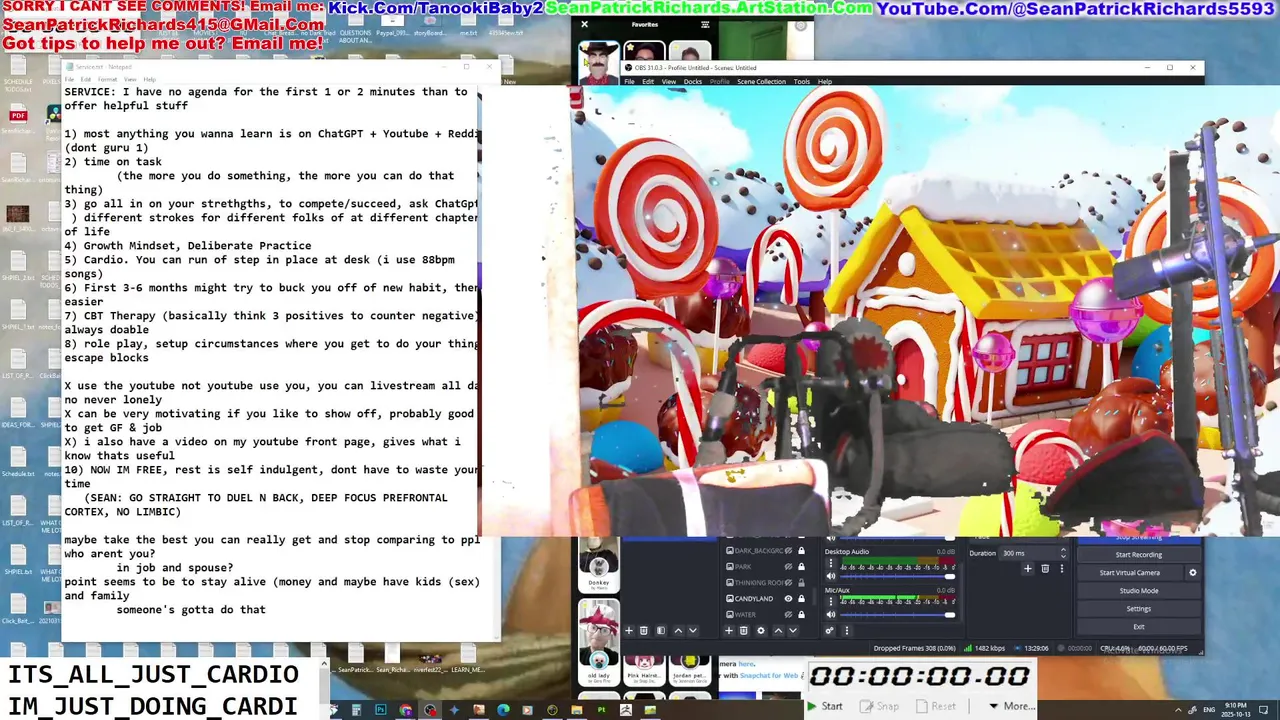Move source up with arrow icon

tap(778, 631)
